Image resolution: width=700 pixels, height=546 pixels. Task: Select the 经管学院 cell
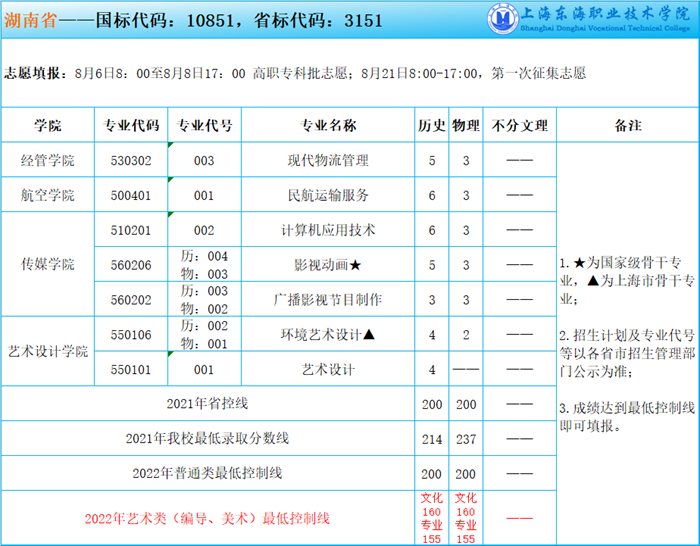click(48, 160)
